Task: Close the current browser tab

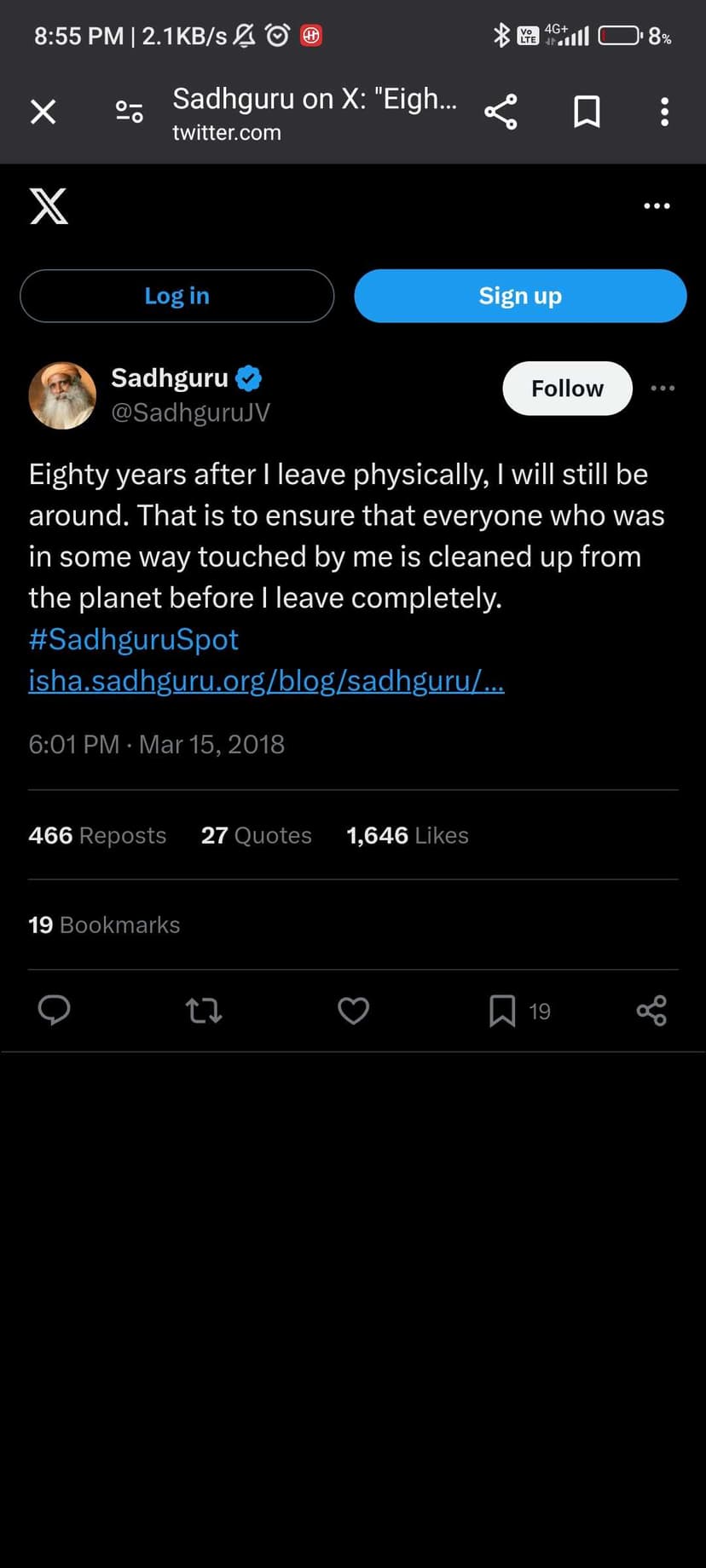Action: tap(43, 111)
